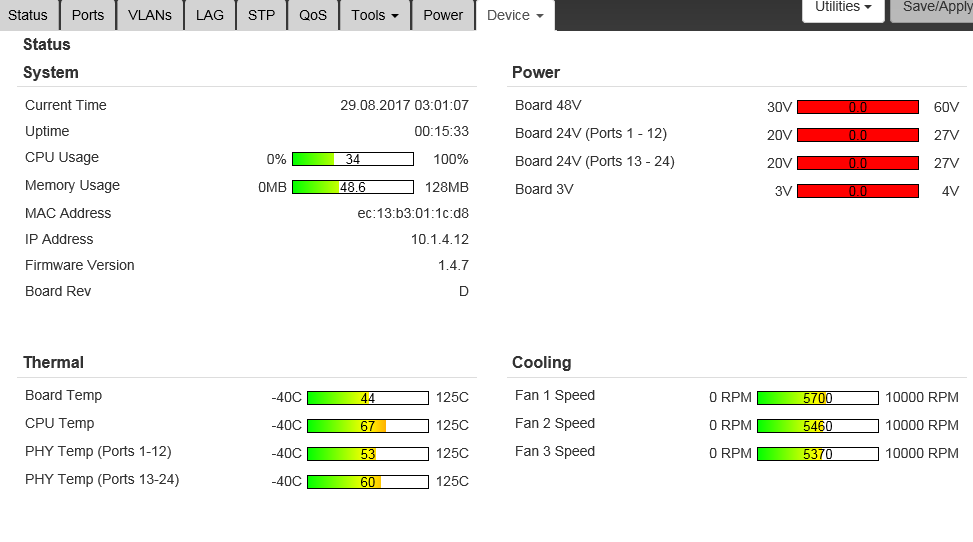Click the CPU Temp gauge bar
The width and height of the screenshot is (973, 542).
pyautogui.click(x=367, y=426)
